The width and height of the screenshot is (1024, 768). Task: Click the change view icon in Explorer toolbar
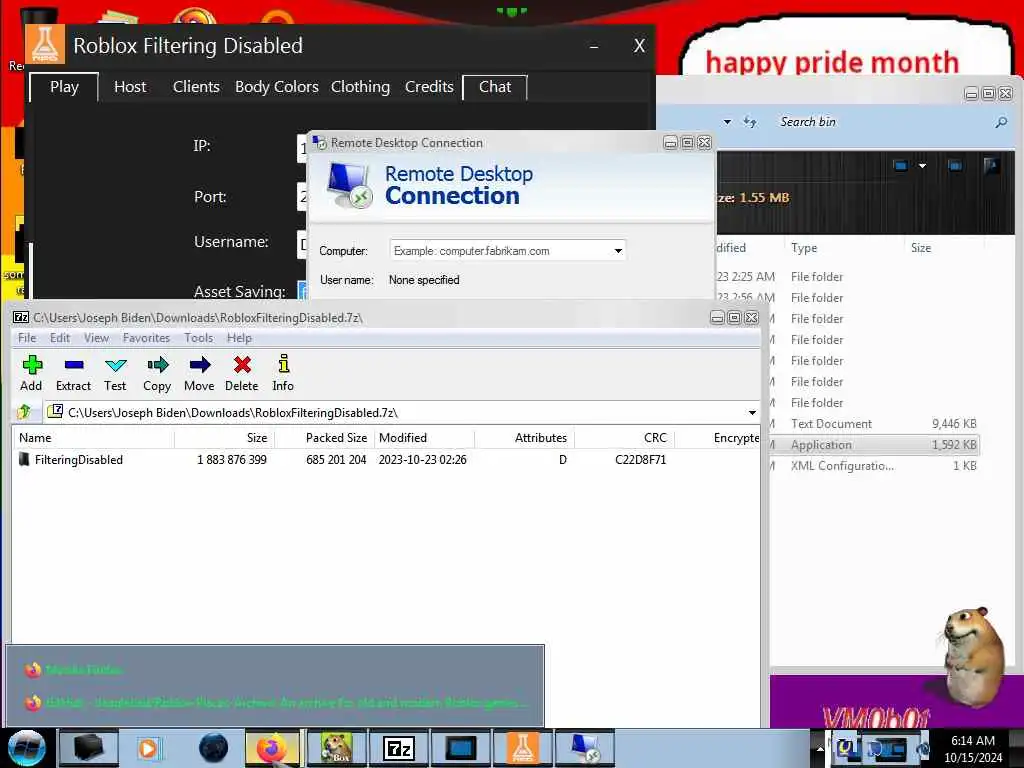click(x=901, y=166)
